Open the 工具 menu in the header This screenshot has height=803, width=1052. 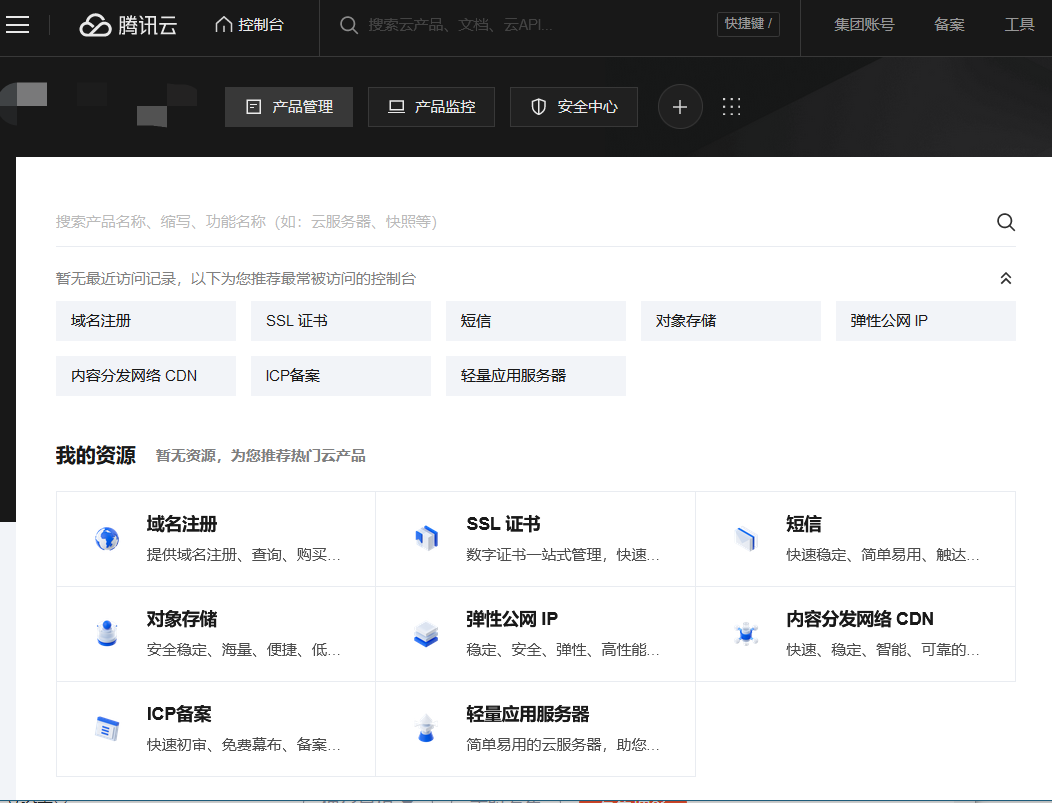[1019, 25]
